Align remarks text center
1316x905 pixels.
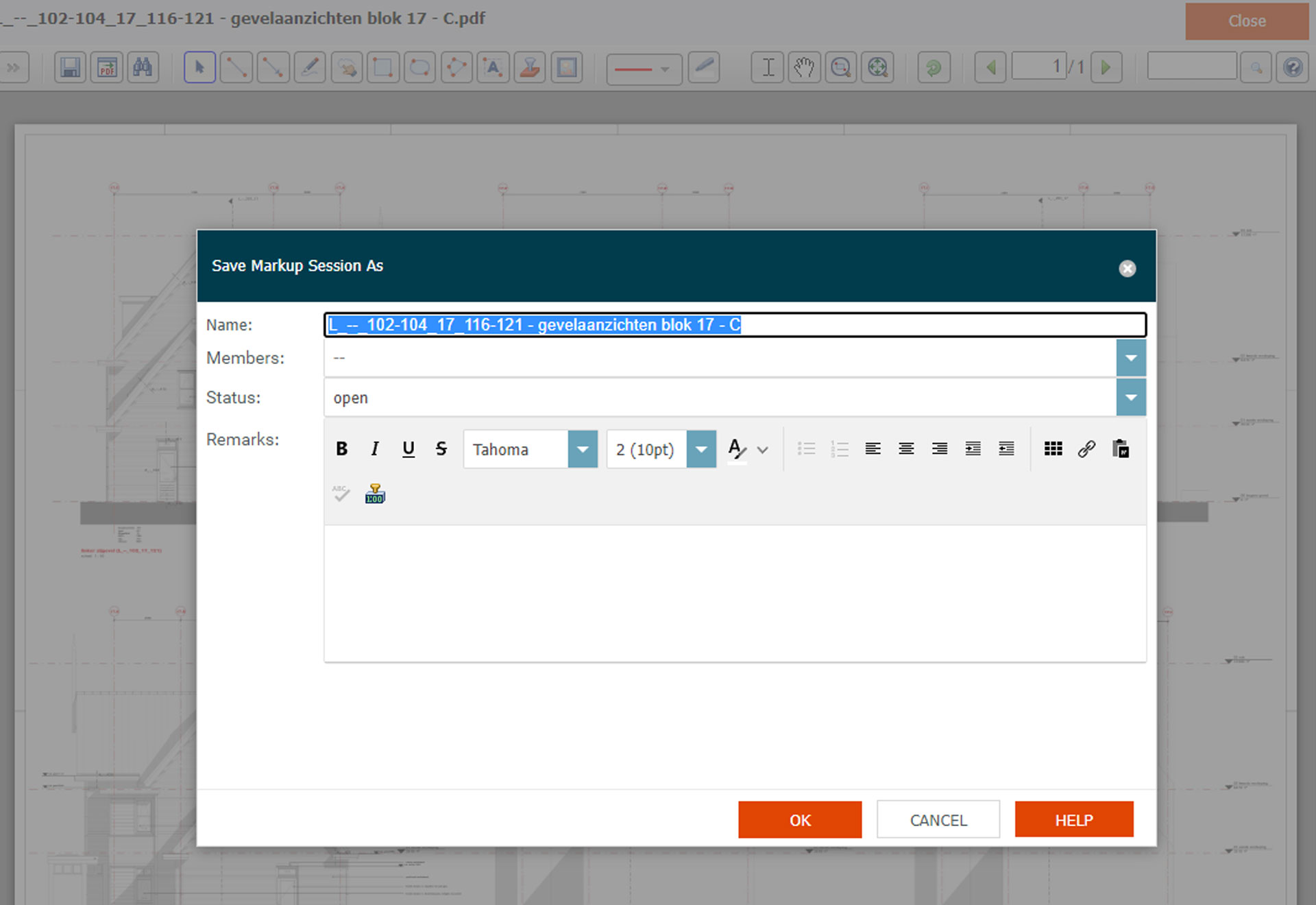click(905, 449)
